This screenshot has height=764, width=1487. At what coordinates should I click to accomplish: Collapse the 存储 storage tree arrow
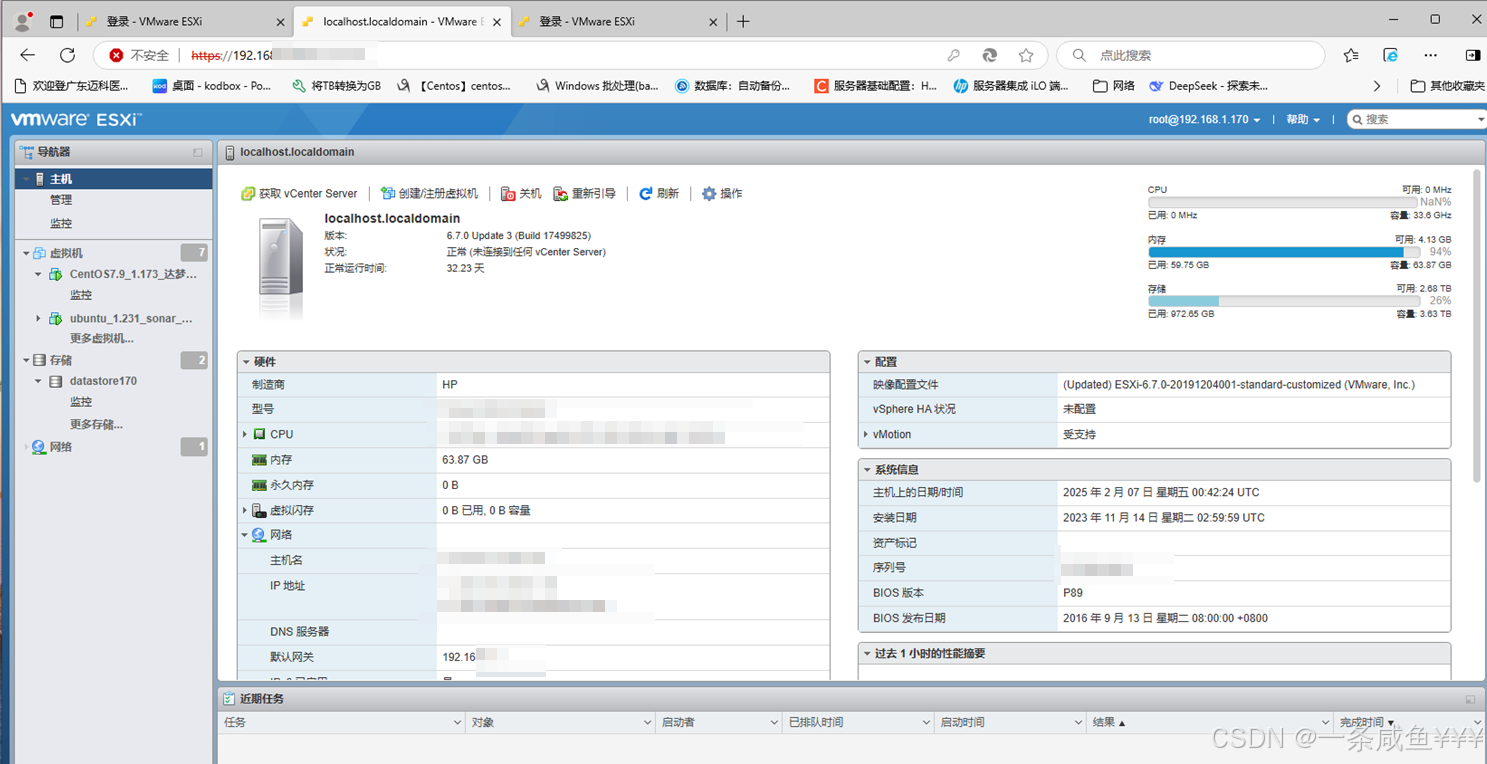[x=27, y=360]
